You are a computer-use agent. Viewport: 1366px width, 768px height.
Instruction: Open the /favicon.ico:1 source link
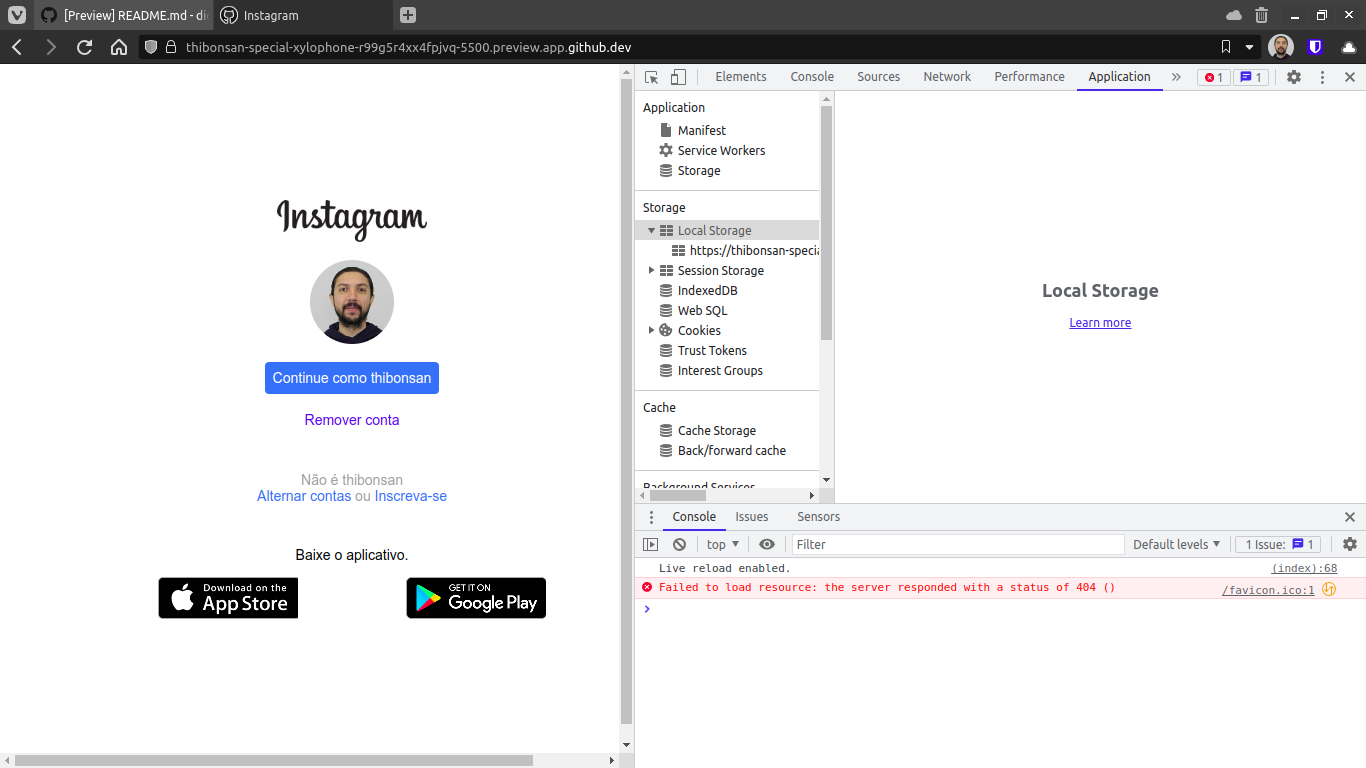pyautogui.click(x=1268, y=590)
